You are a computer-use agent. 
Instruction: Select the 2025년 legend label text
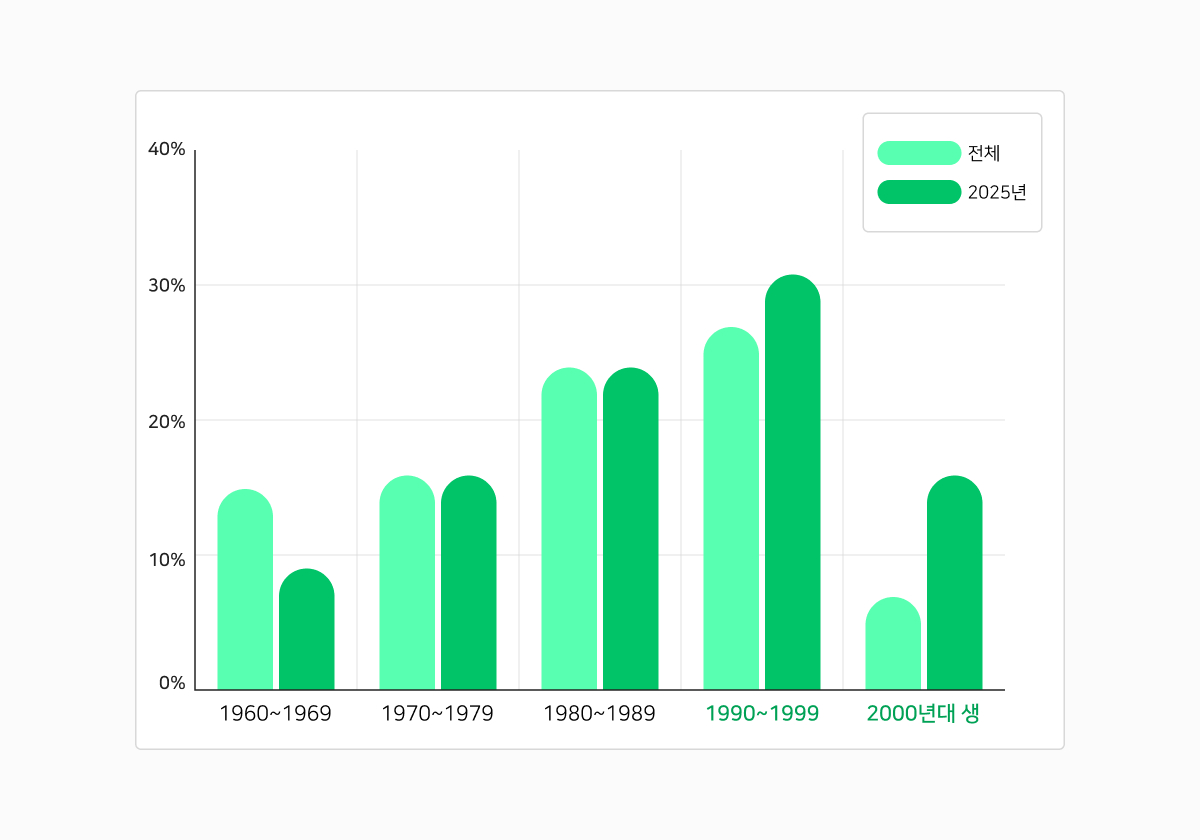tap(997, 192)
